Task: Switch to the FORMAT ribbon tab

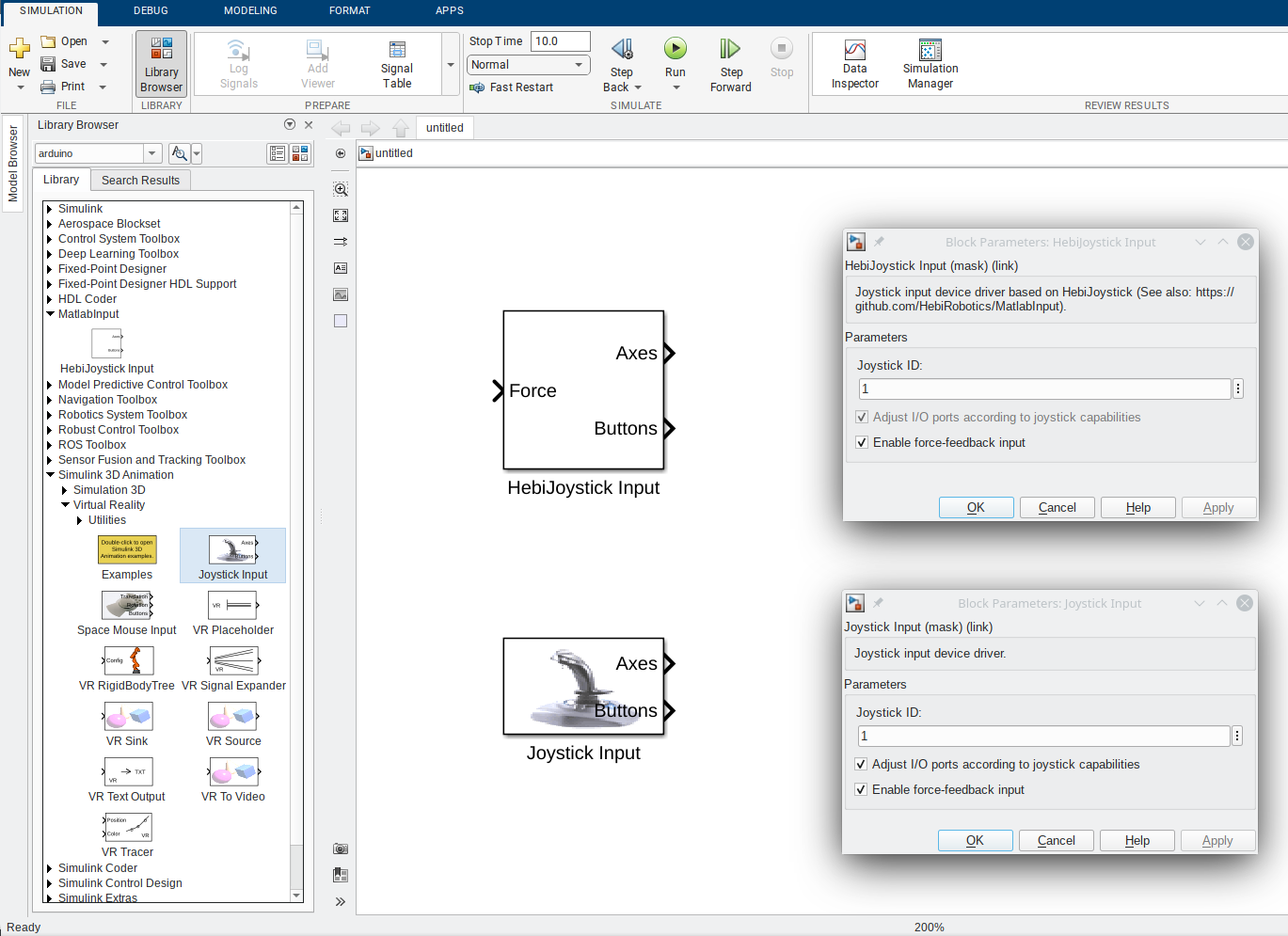Action: [349, 11]
